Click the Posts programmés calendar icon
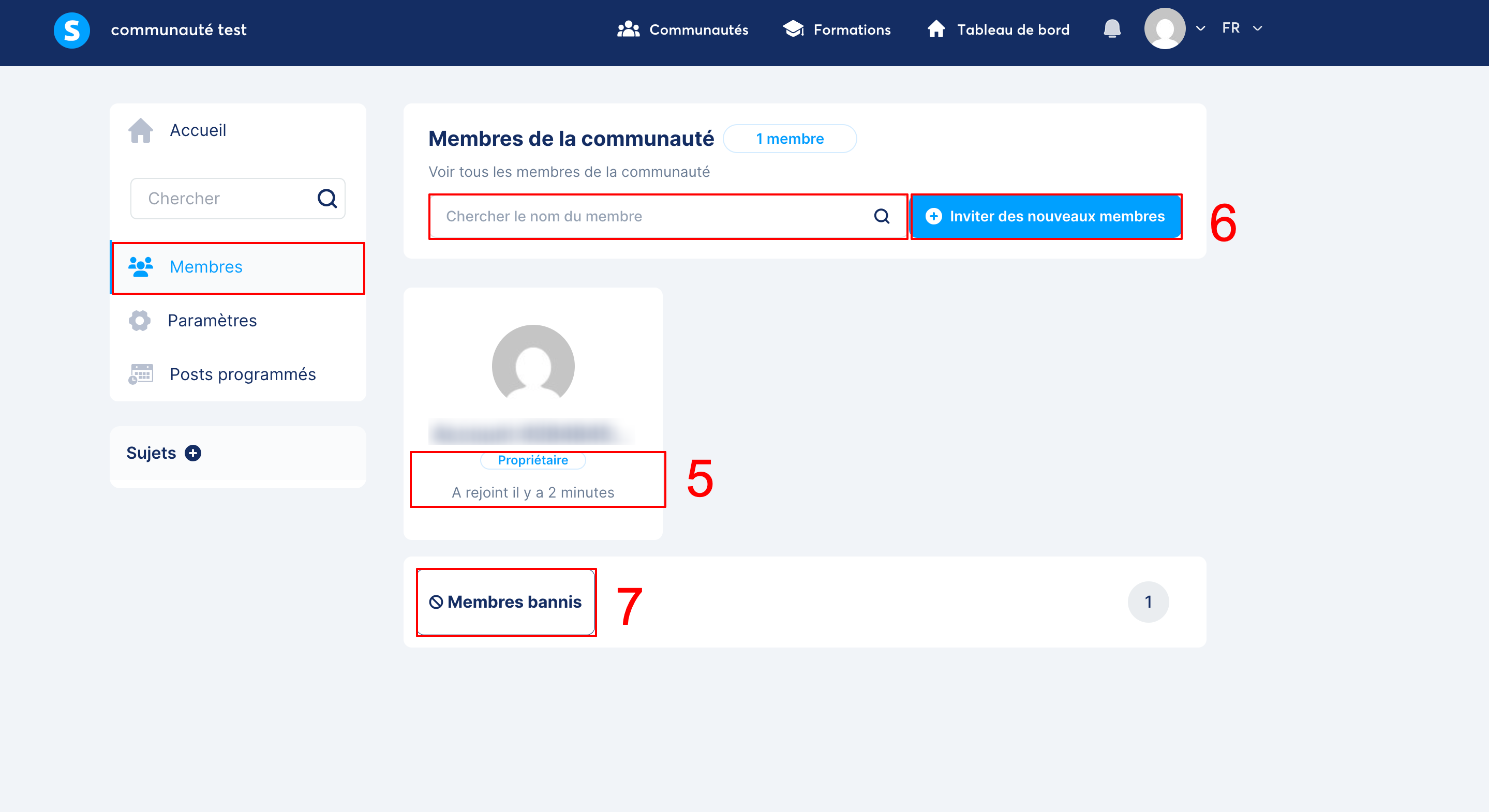 click(x=140, y=374)
